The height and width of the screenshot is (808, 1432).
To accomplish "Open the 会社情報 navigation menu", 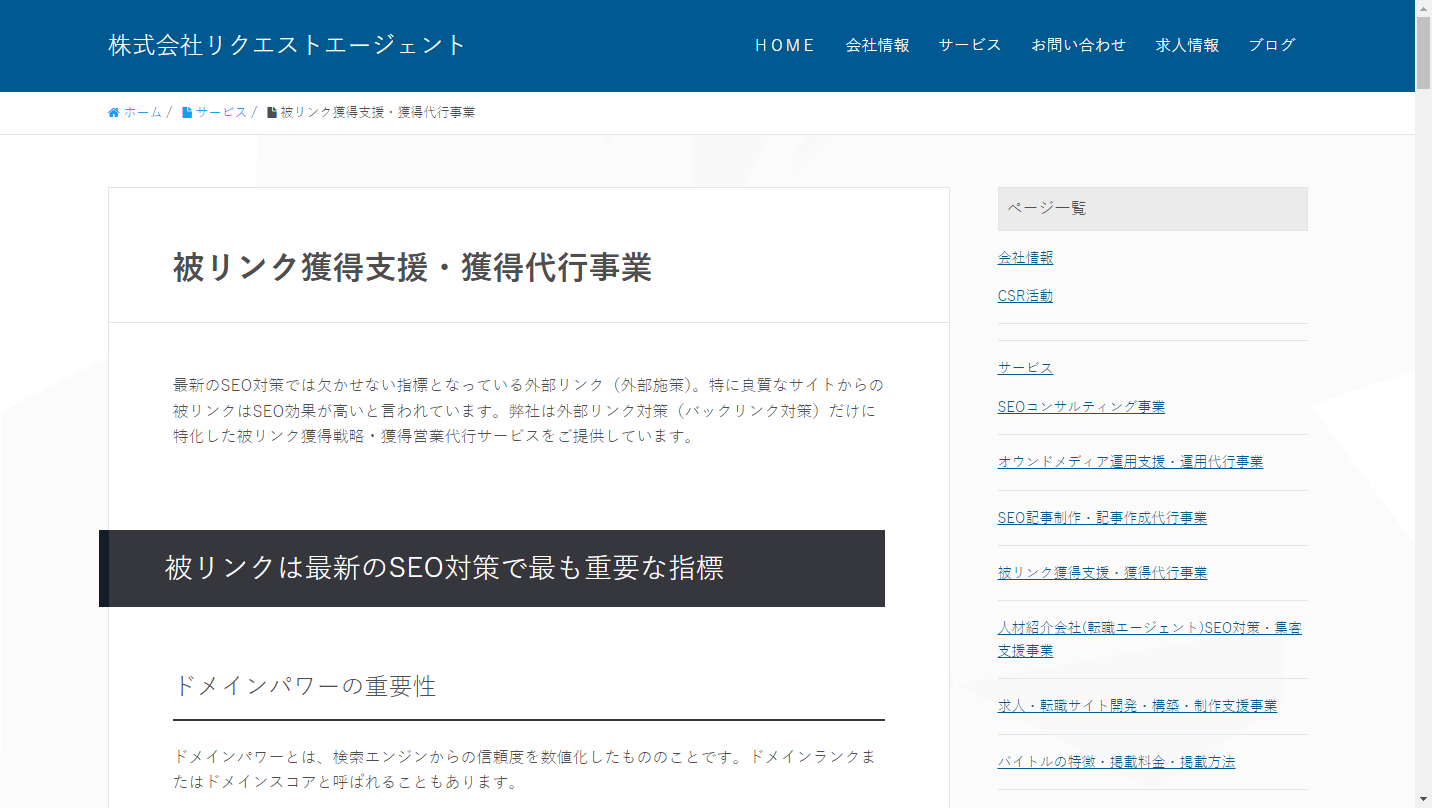I will 877,45.
